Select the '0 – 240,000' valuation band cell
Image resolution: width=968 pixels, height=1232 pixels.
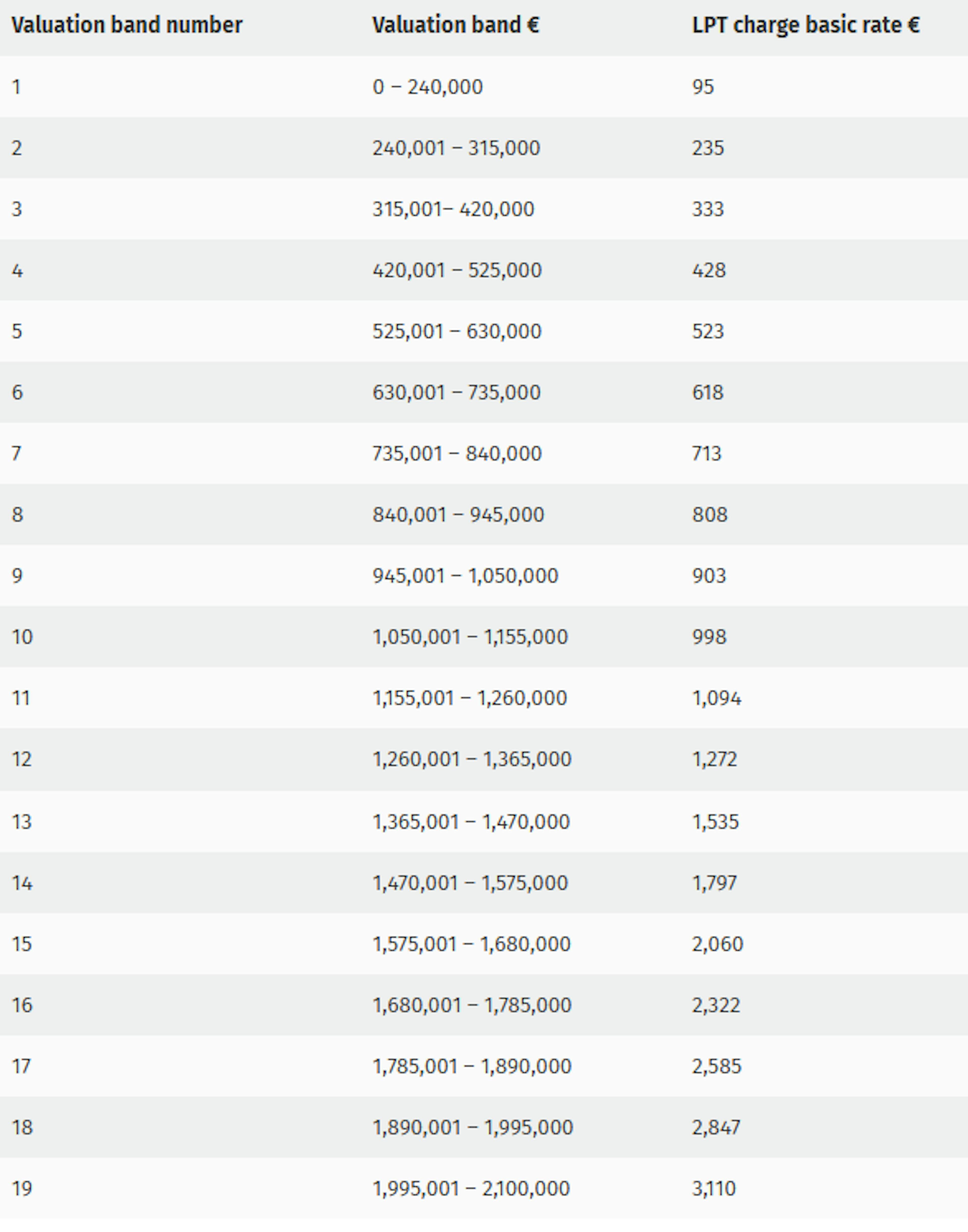click(x=427, y=87)
